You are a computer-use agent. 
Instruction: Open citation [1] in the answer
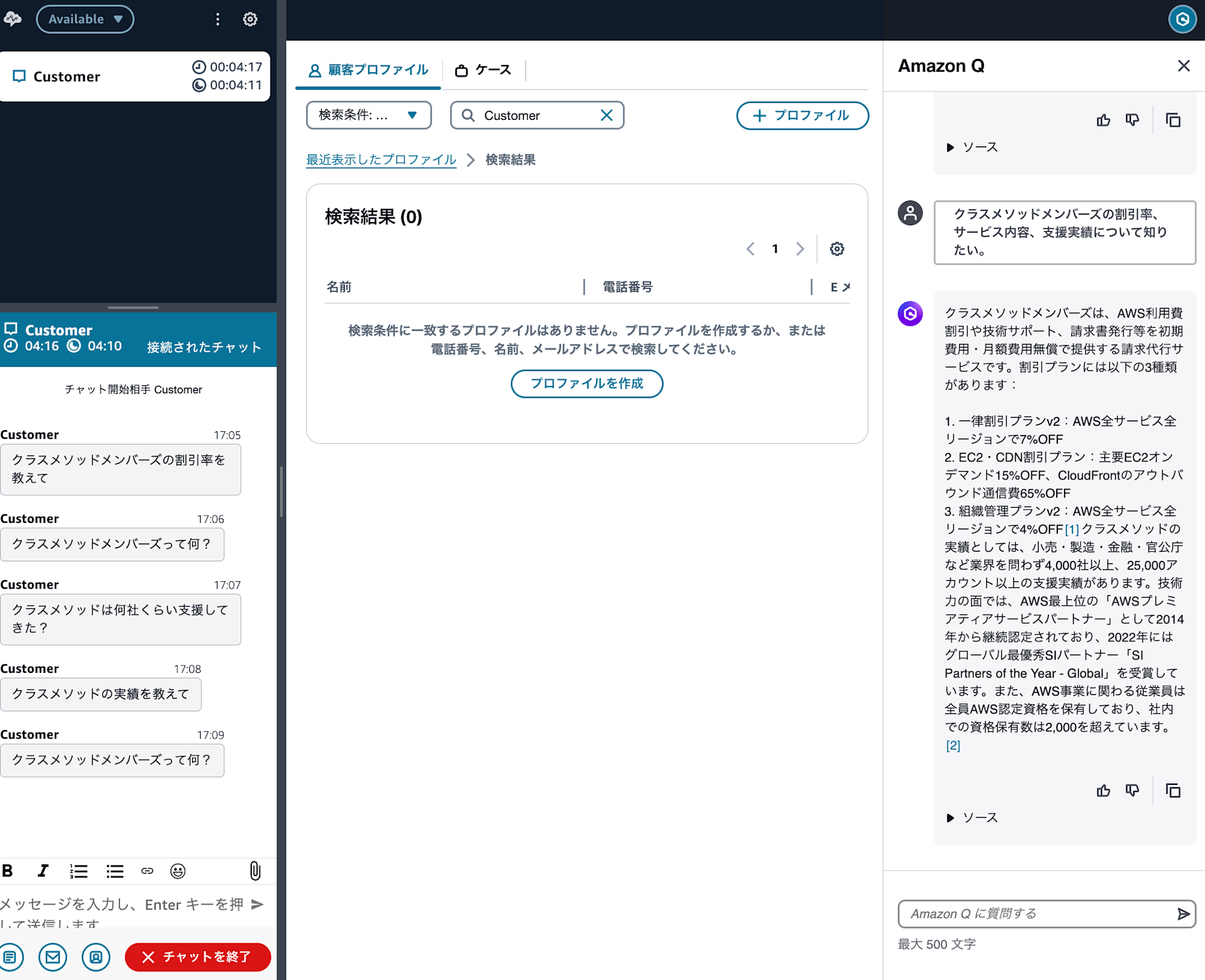[1072, 529]
